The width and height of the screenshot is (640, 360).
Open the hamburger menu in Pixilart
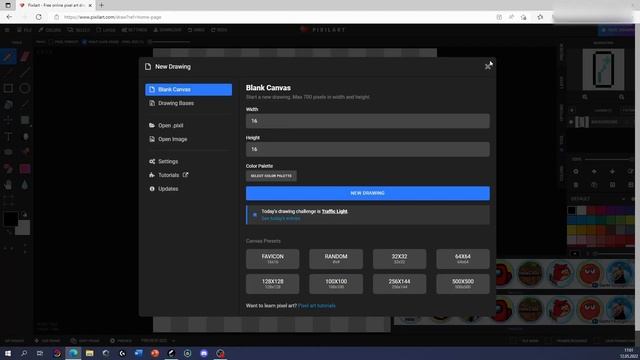(7, 30)
